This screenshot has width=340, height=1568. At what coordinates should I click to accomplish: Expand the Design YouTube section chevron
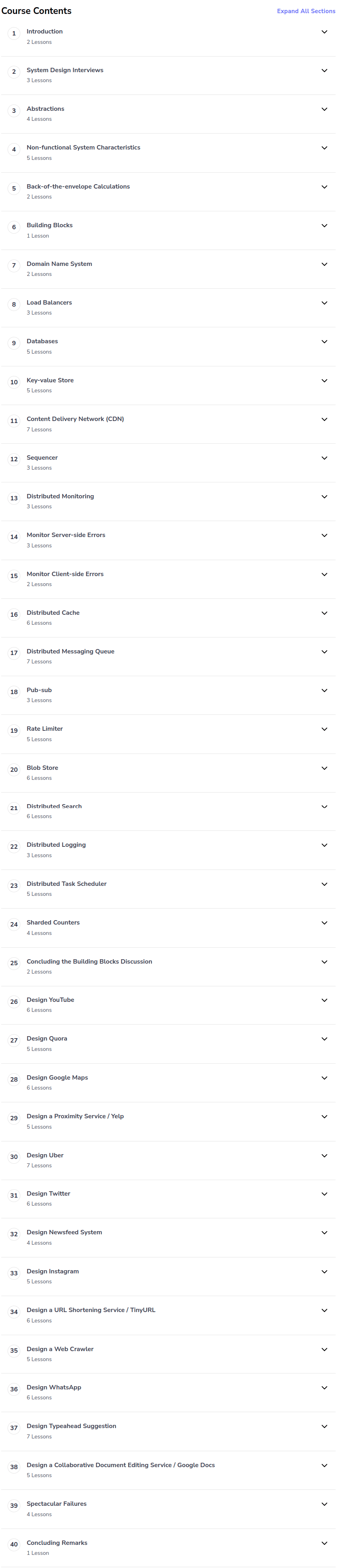point(324,1000)
